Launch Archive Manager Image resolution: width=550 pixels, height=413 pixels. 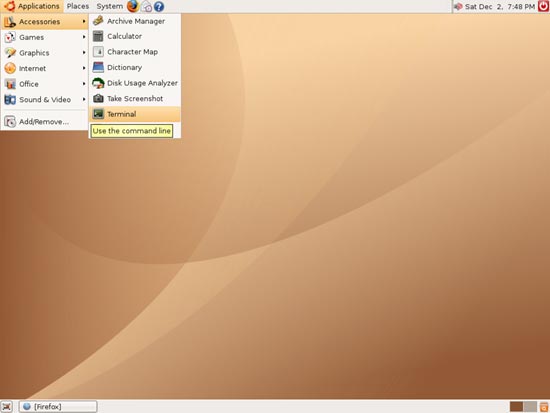click(x=135, y=21)
